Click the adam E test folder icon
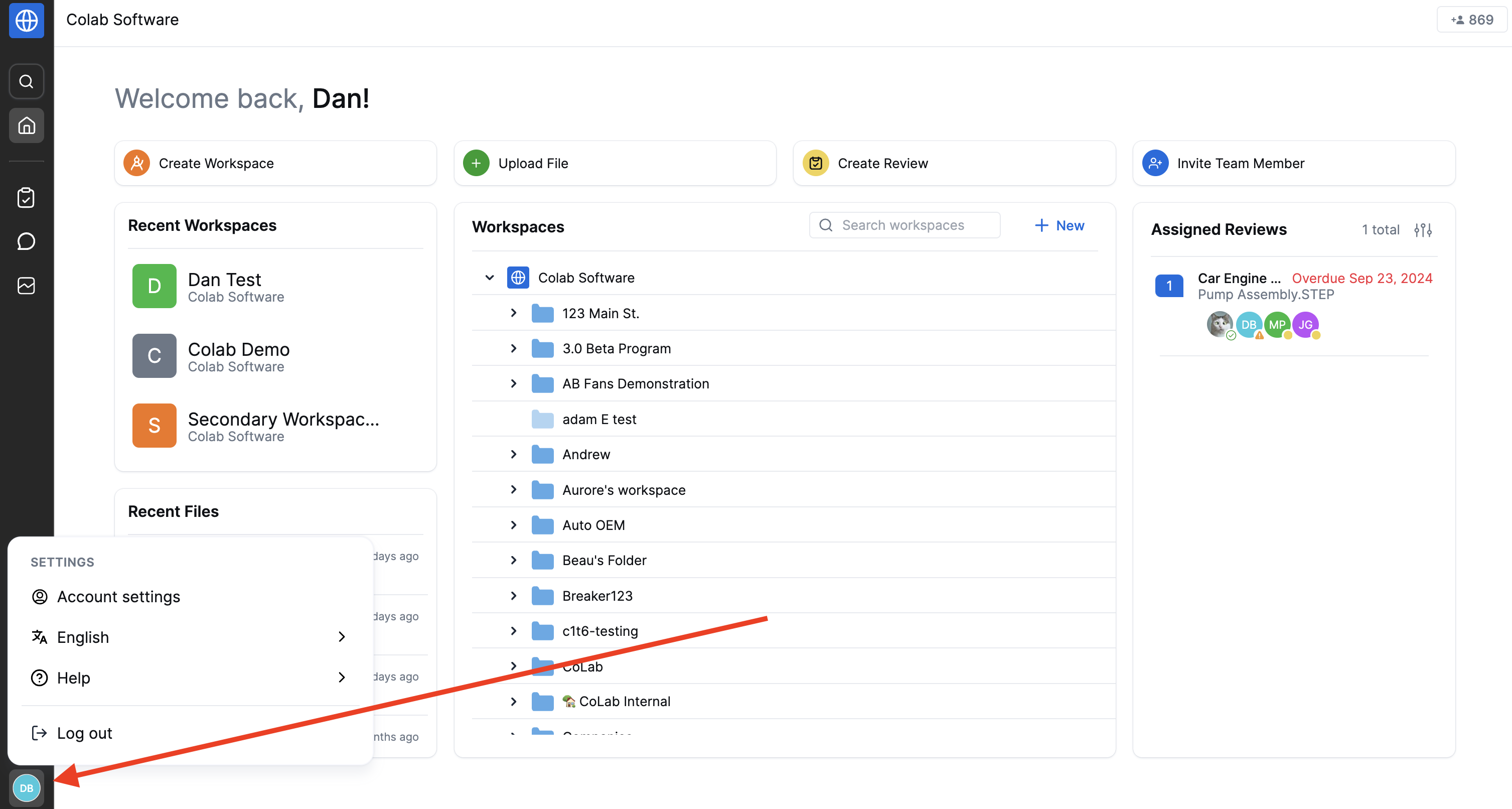The width and height of the screenshot is (1512, 809). point(542,419)
